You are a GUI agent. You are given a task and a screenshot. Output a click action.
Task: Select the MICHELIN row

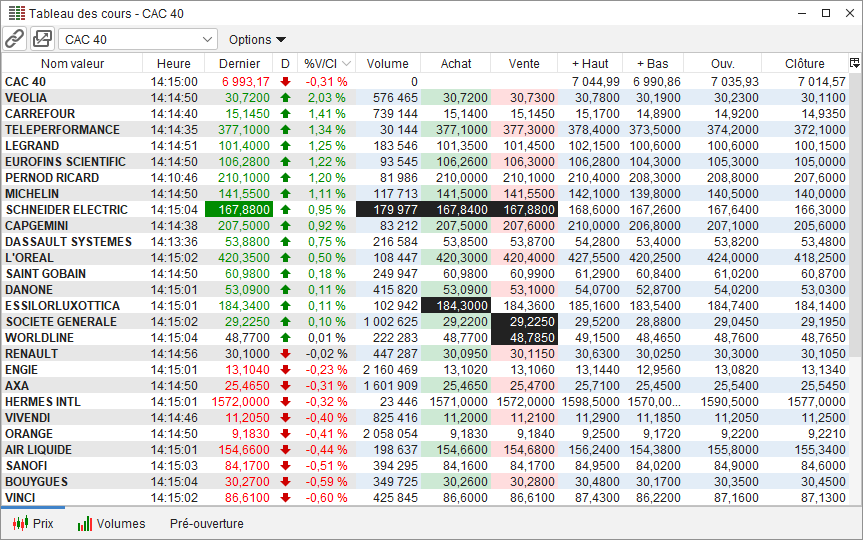[39, 194]
